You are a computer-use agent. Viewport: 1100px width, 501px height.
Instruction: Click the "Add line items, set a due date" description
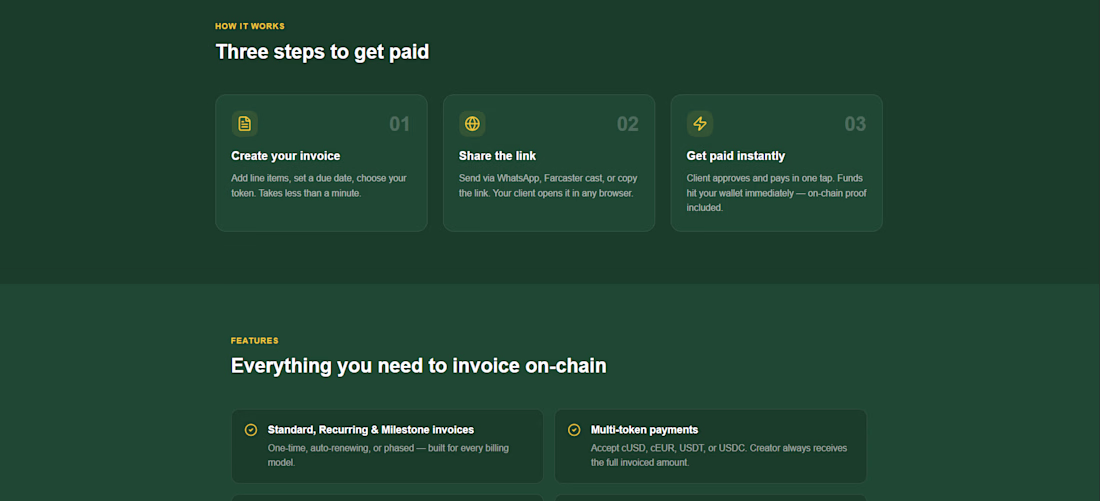click(319, 185)
